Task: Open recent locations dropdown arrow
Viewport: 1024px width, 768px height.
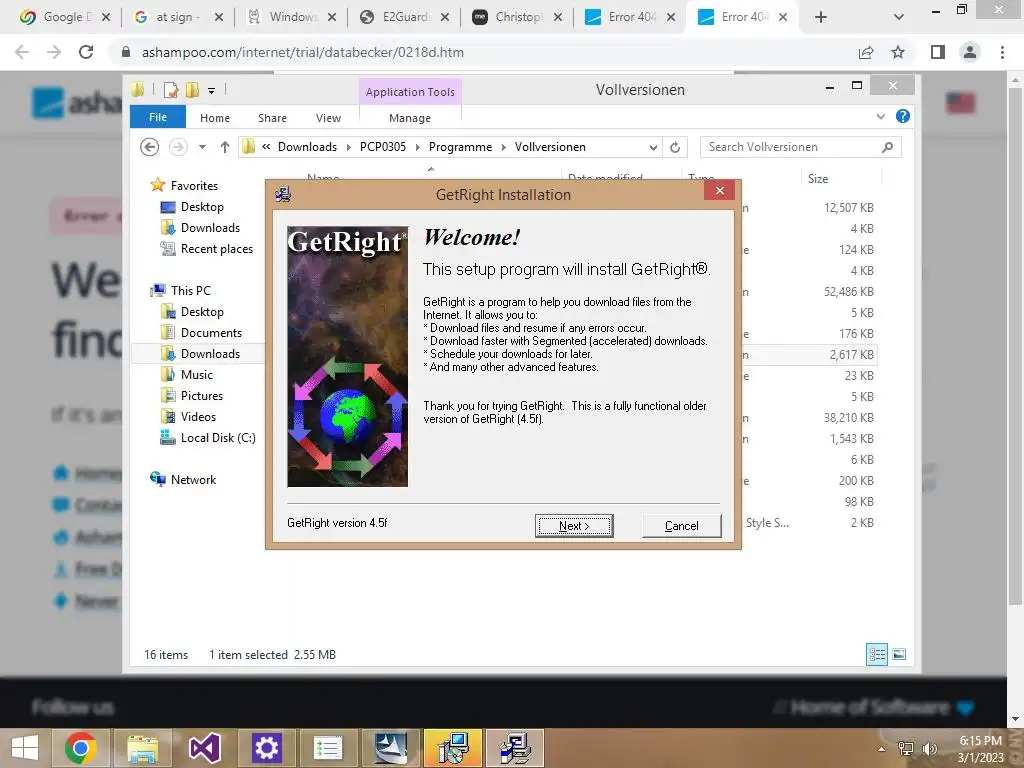Action: tap(202, 147)
